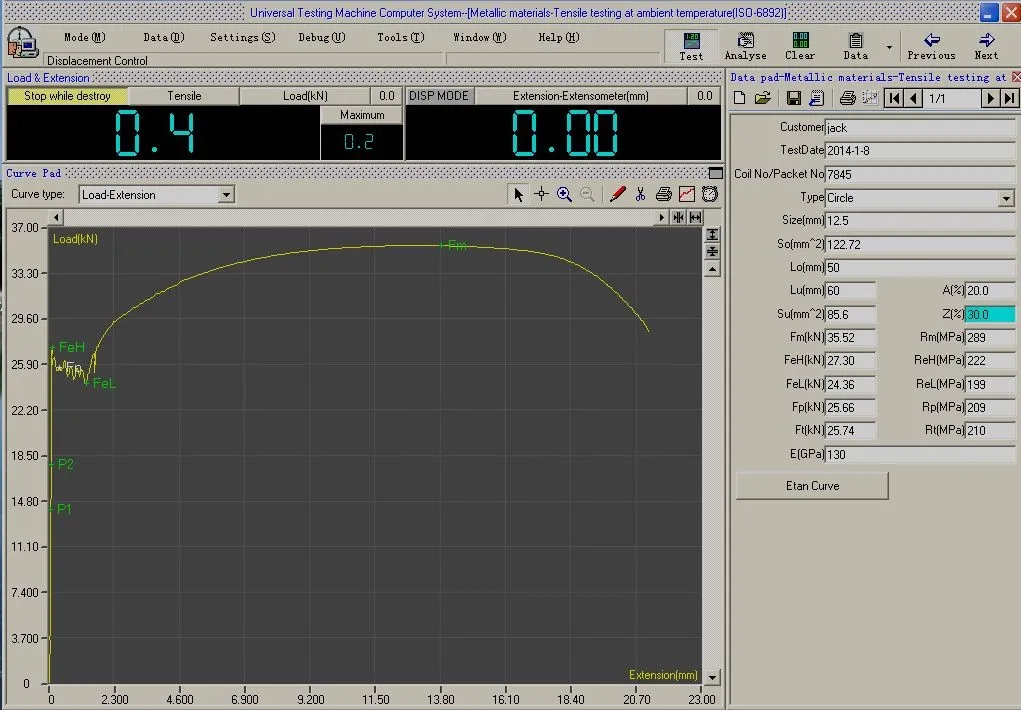Click the Analyse toolbar button

[745, 46]
